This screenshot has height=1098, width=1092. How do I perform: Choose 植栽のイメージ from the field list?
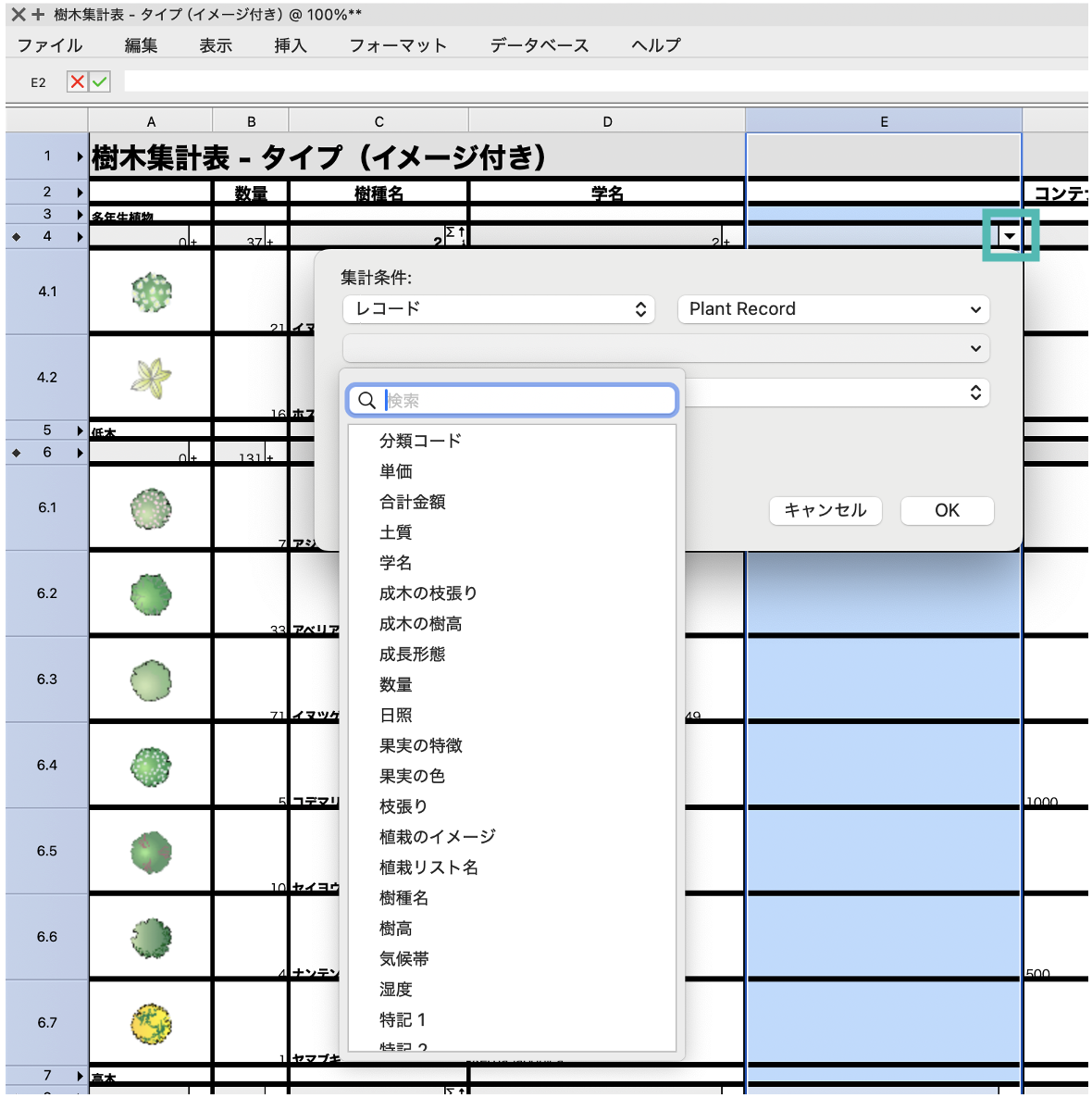pos(437,837)
